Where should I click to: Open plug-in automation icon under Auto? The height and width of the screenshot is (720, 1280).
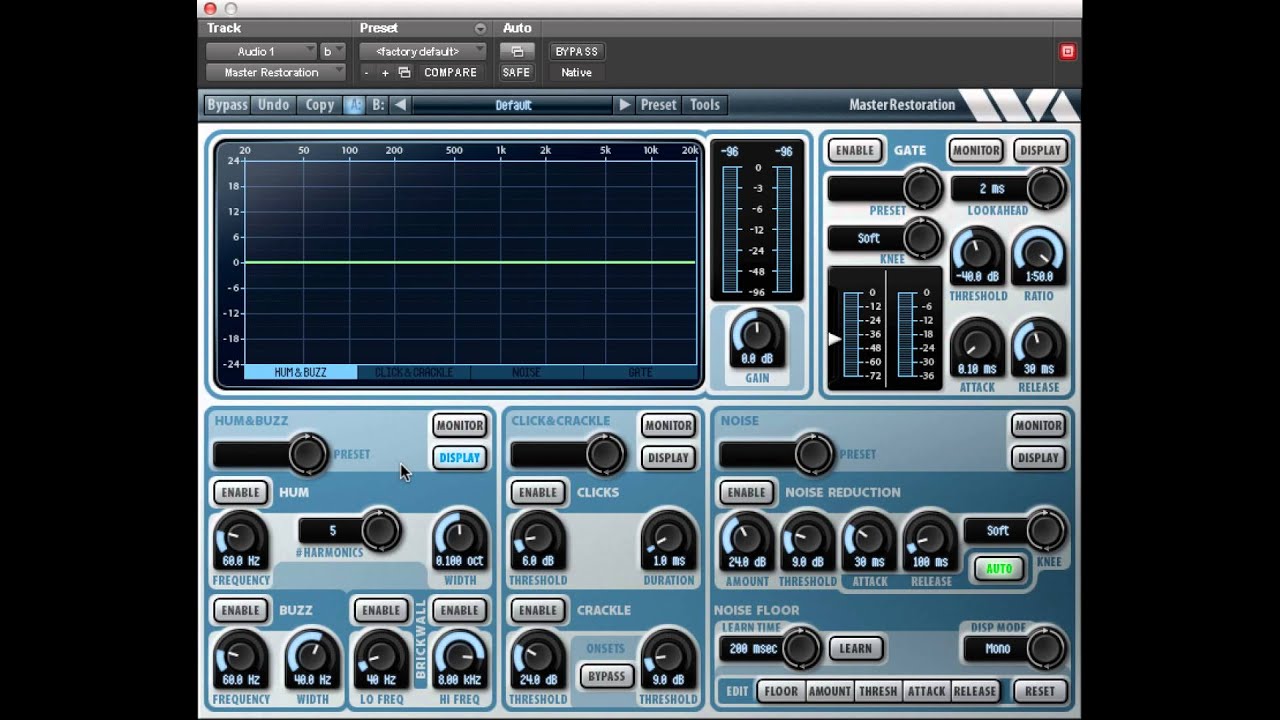click(x=517, y=51)
